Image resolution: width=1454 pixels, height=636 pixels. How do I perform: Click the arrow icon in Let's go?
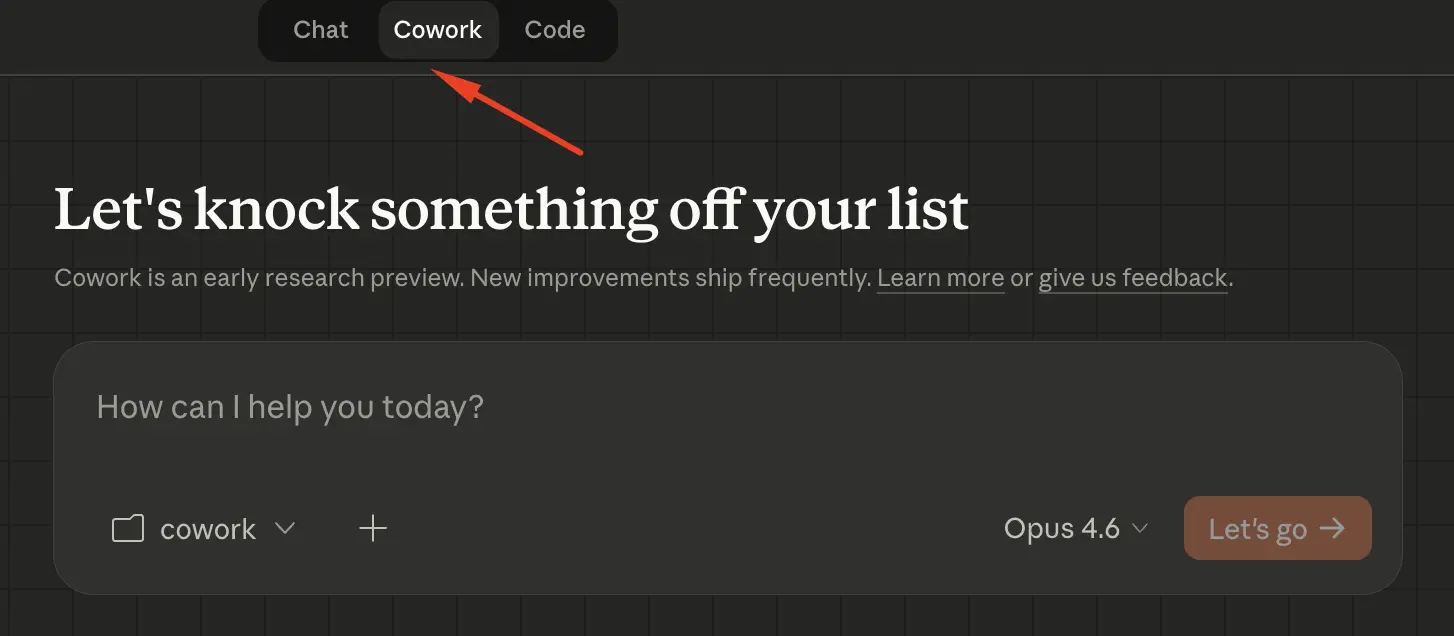coord(1332,528)
